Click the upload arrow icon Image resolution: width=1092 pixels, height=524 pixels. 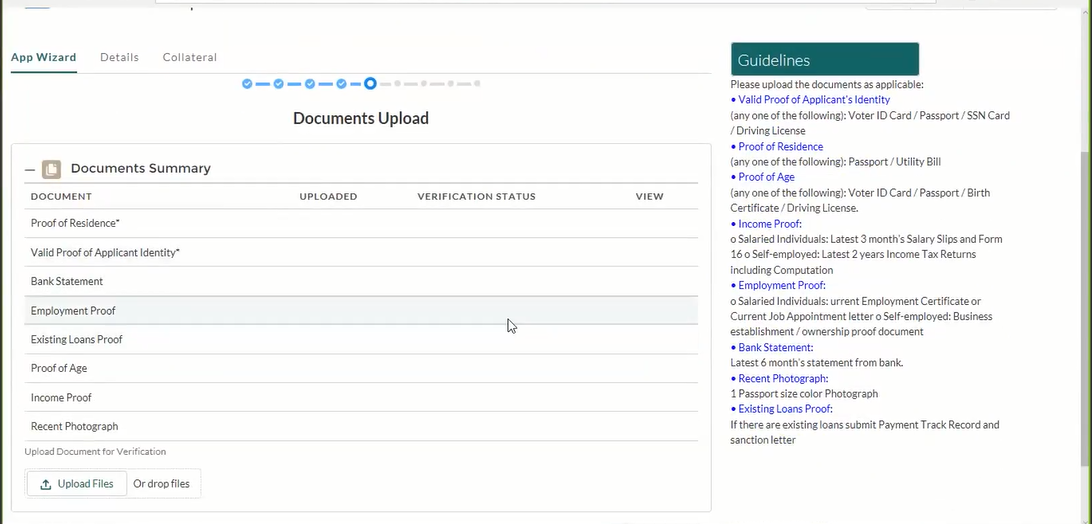(x=45, y=484)
